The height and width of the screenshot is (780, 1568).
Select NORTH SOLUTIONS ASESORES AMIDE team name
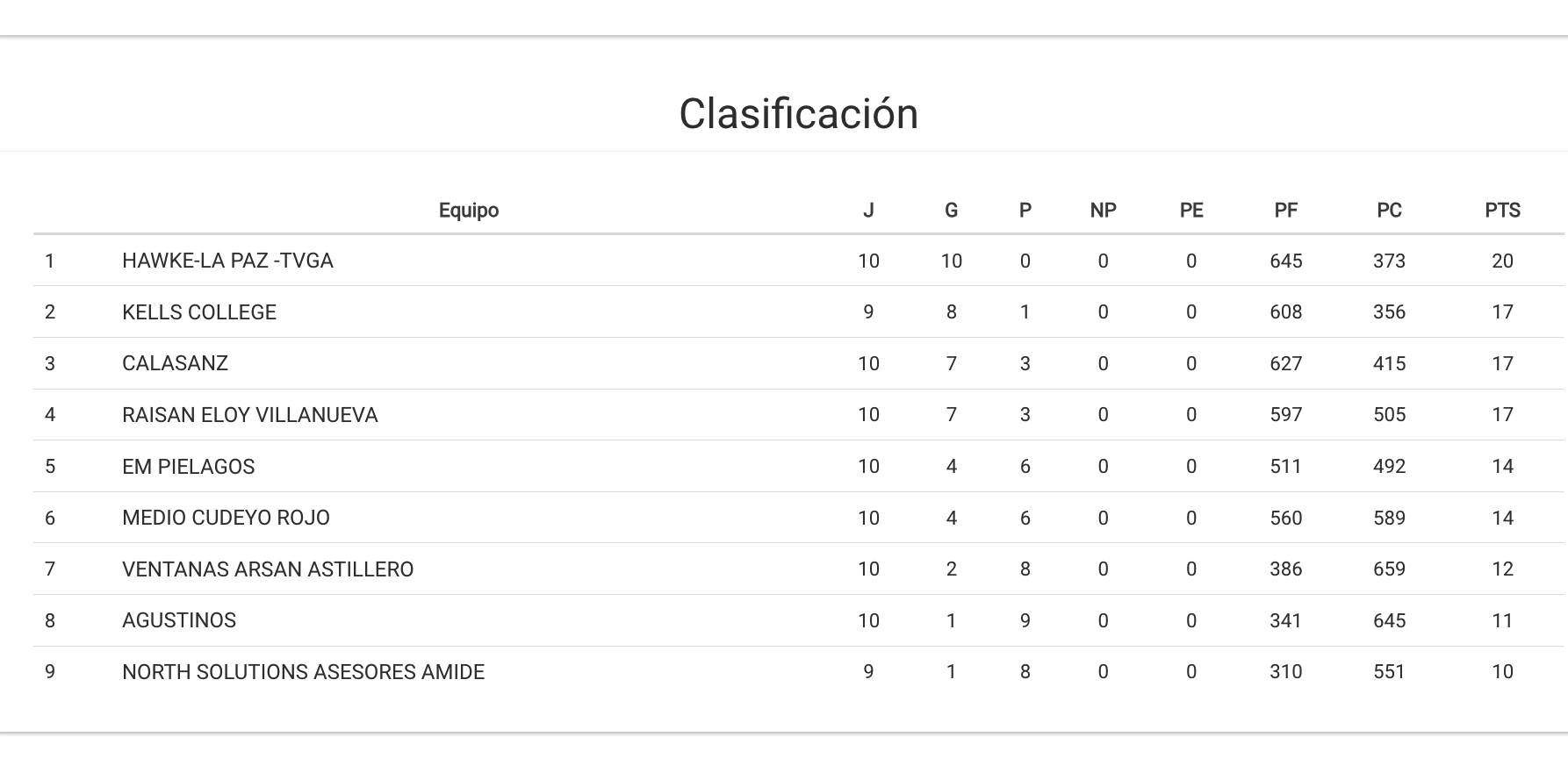pos(303,672)
